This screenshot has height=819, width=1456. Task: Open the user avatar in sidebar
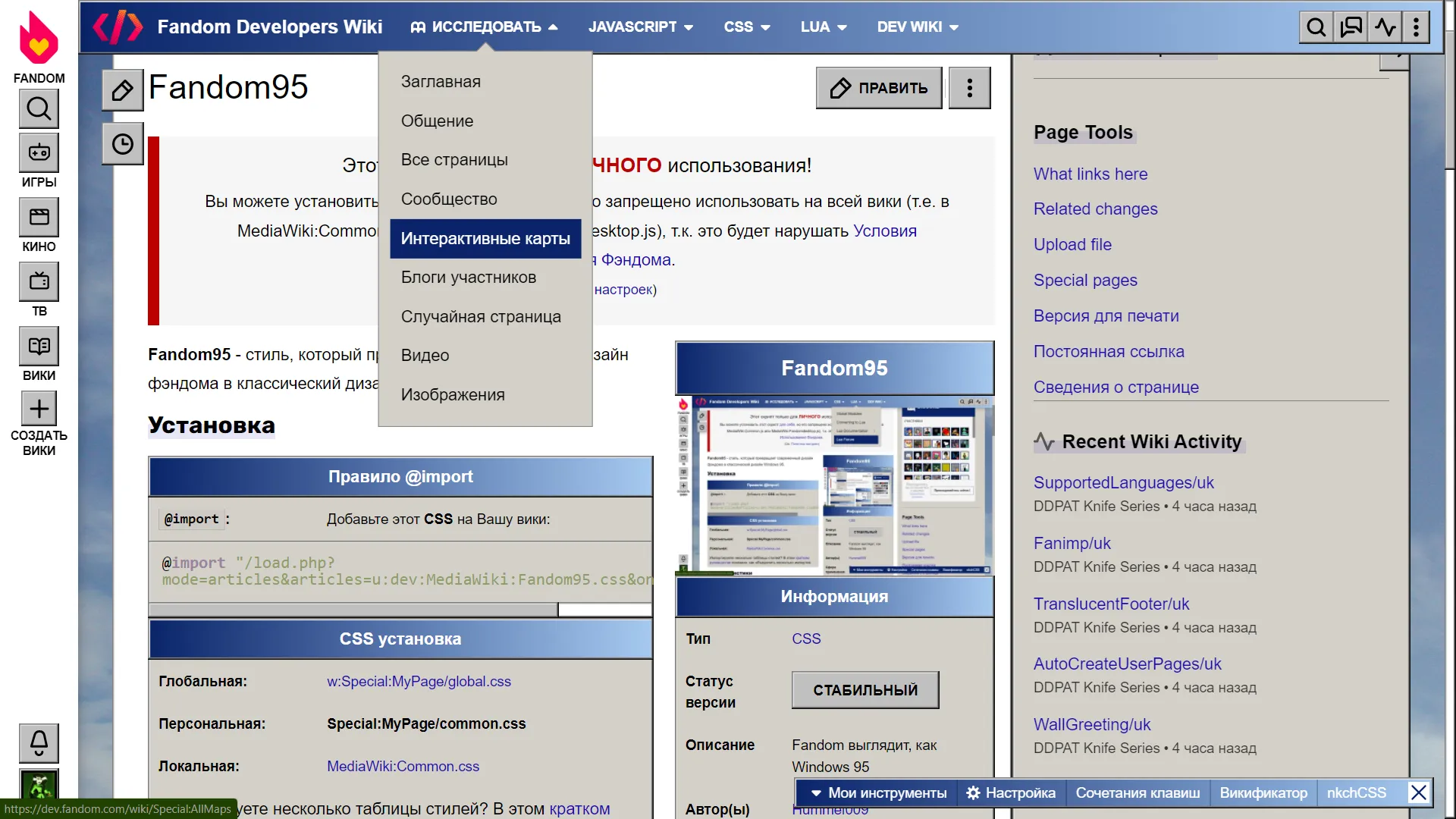coord(39,785)
